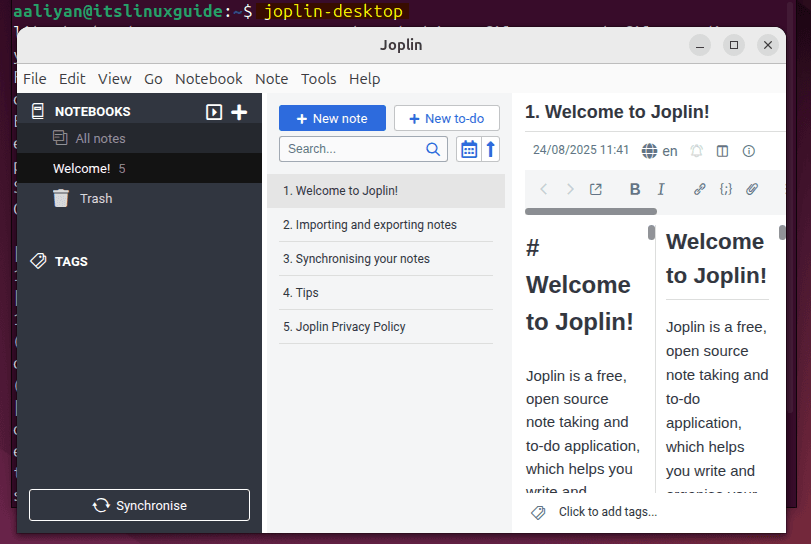The image size is (811, 544).
Task: Click the horizontal toolbar scrollbar
Action: 590,211
